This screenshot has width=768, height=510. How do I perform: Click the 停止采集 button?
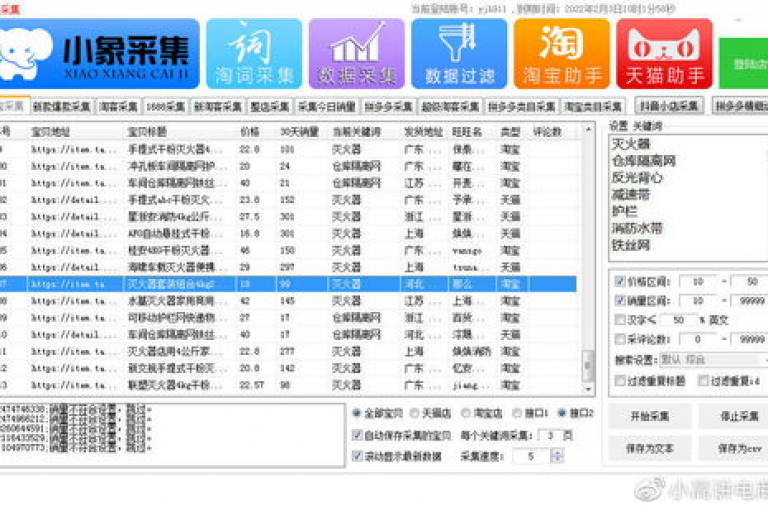coord(739,416)
